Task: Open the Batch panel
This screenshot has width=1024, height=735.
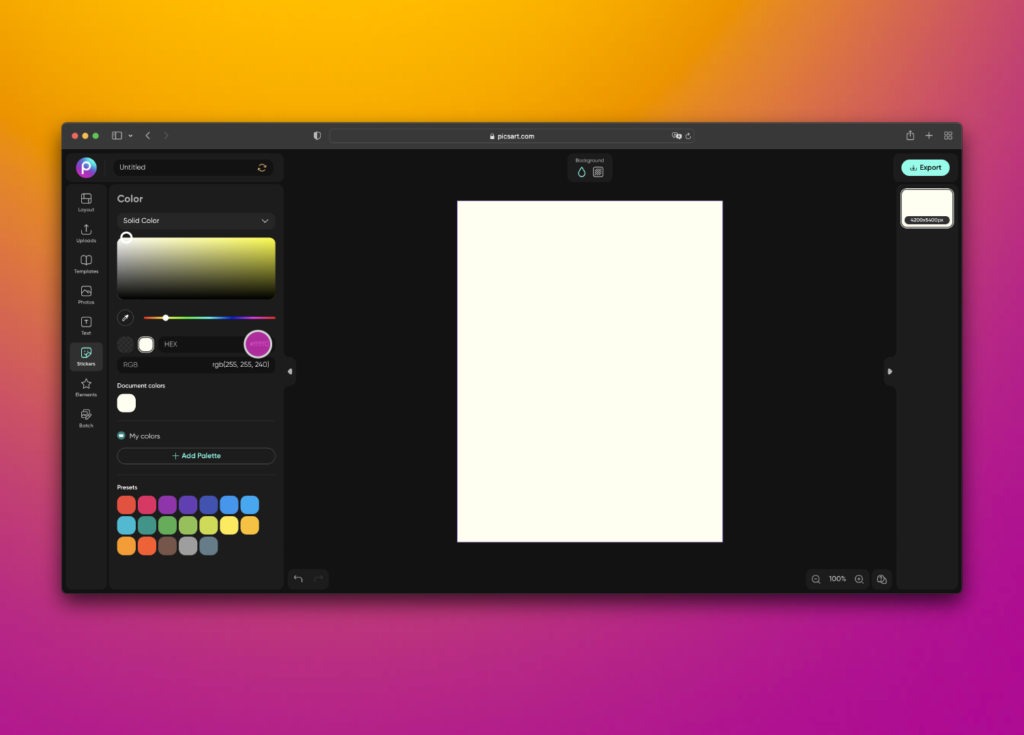Action: pos(86,417)
